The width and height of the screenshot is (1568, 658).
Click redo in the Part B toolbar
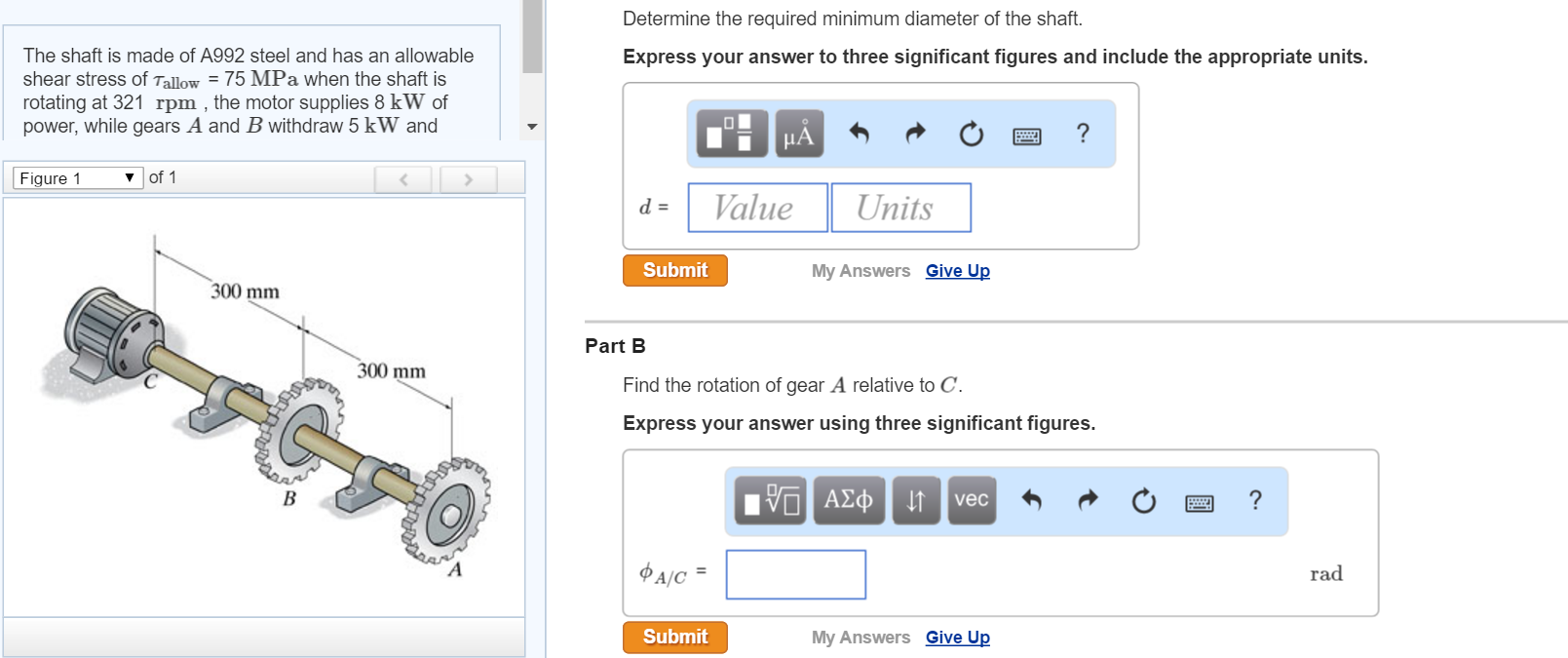[x=1088, y=501]
